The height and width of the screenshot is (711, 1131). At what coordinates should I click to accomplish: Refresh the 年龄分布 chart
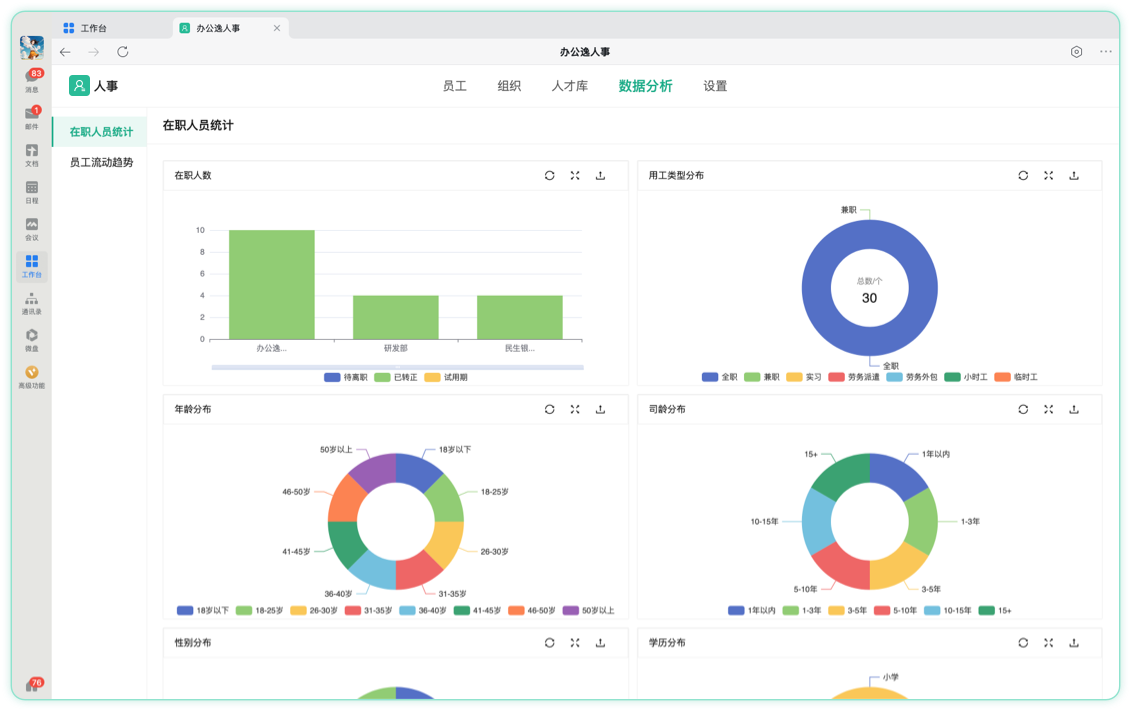point(550,409)
